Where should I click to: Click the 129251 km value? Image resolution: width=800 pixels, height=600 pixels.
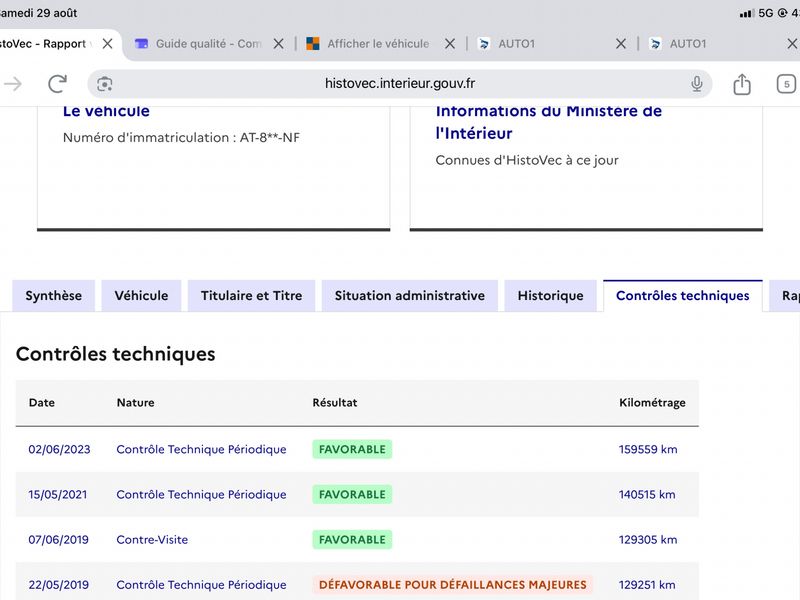coord(647,585)
